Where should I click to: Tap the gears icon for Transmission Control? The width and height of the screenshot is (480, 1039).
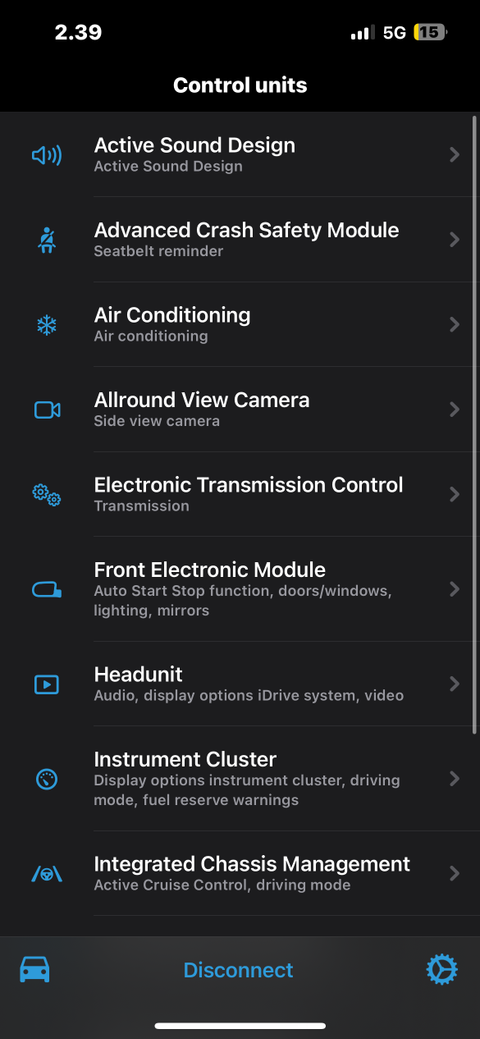click(46, 495)
